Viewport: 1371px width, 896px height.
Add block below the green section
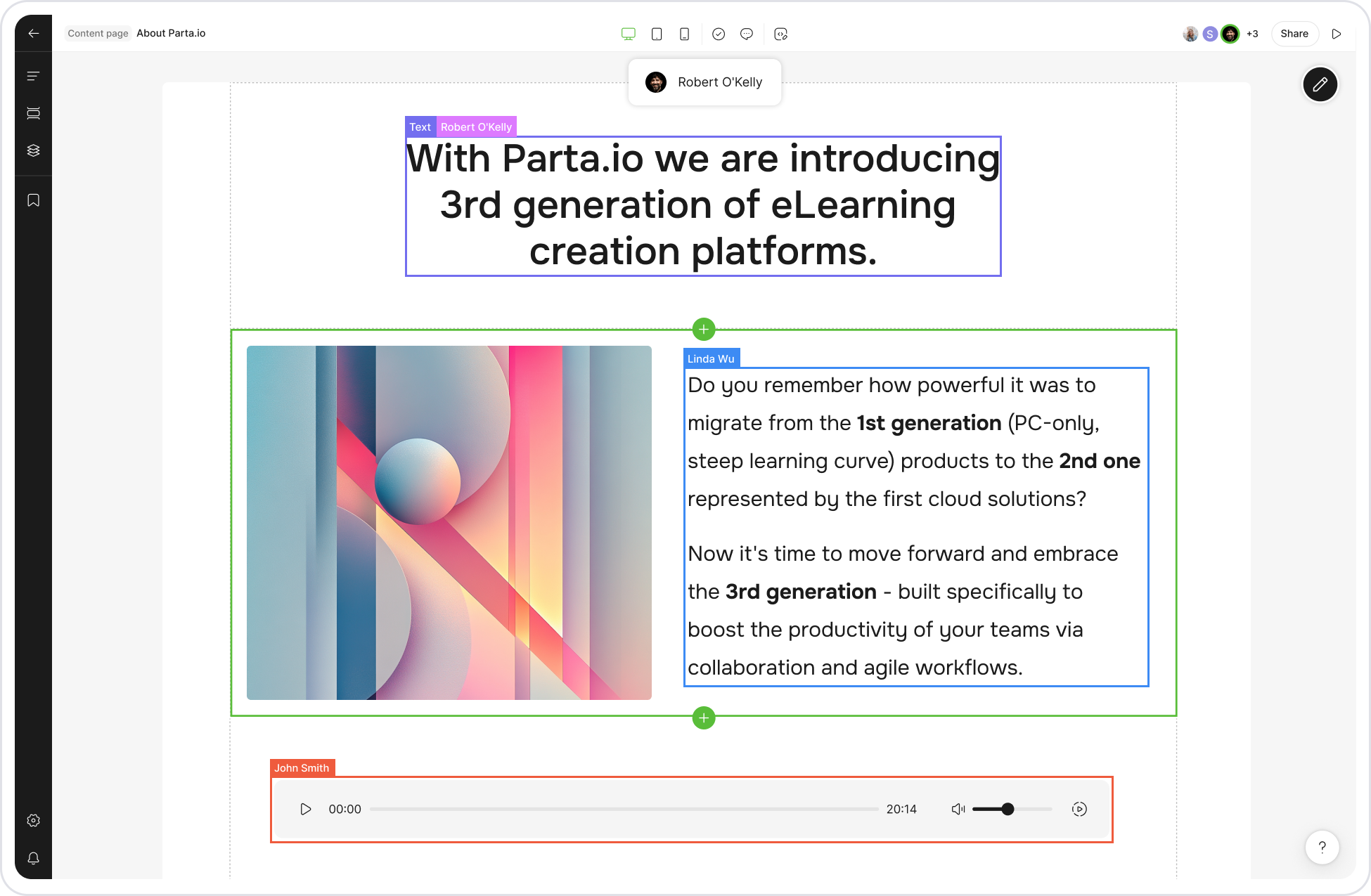click(x=704, y=718)
